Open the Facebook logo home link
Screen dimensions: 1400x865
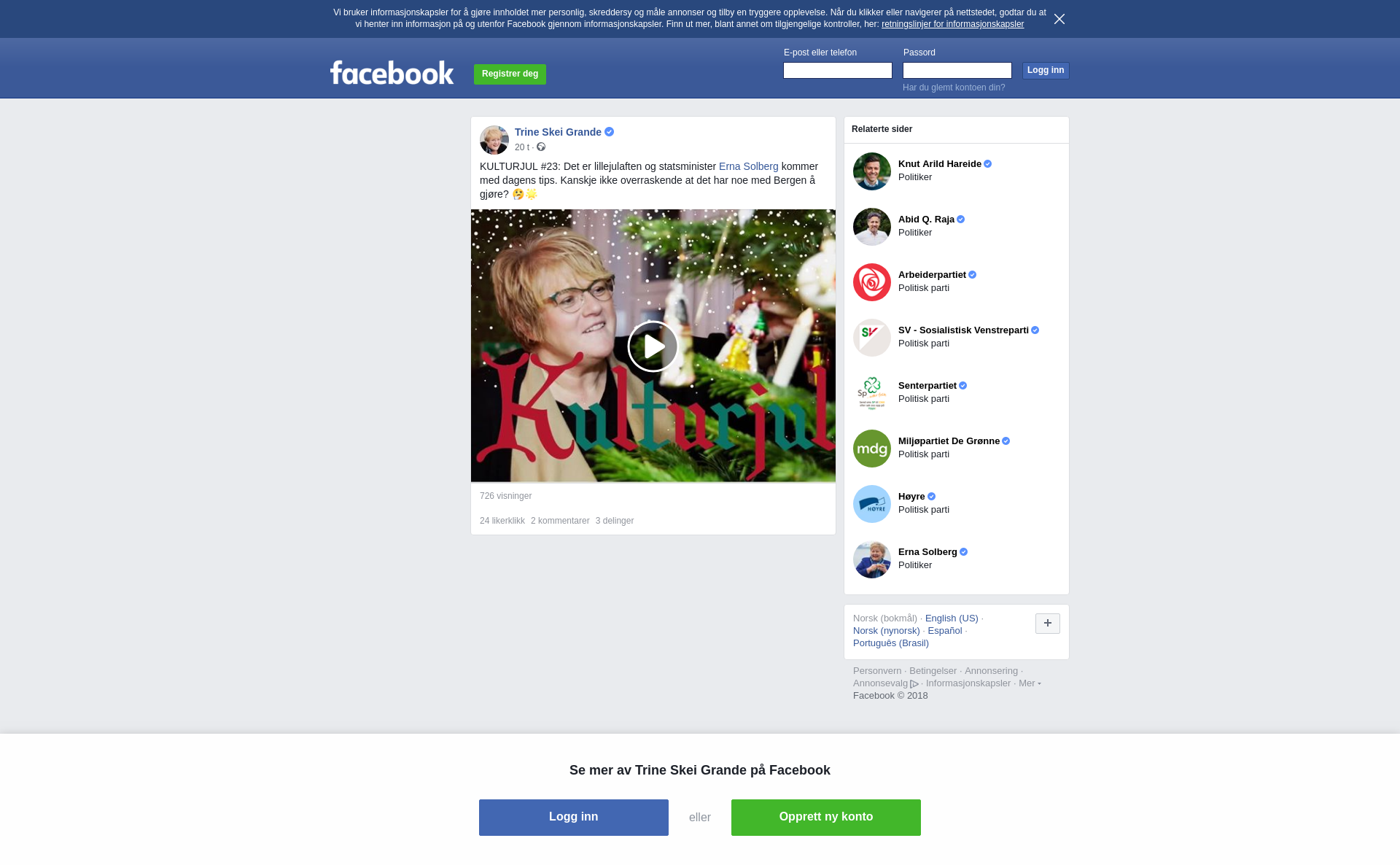(392, 72)
